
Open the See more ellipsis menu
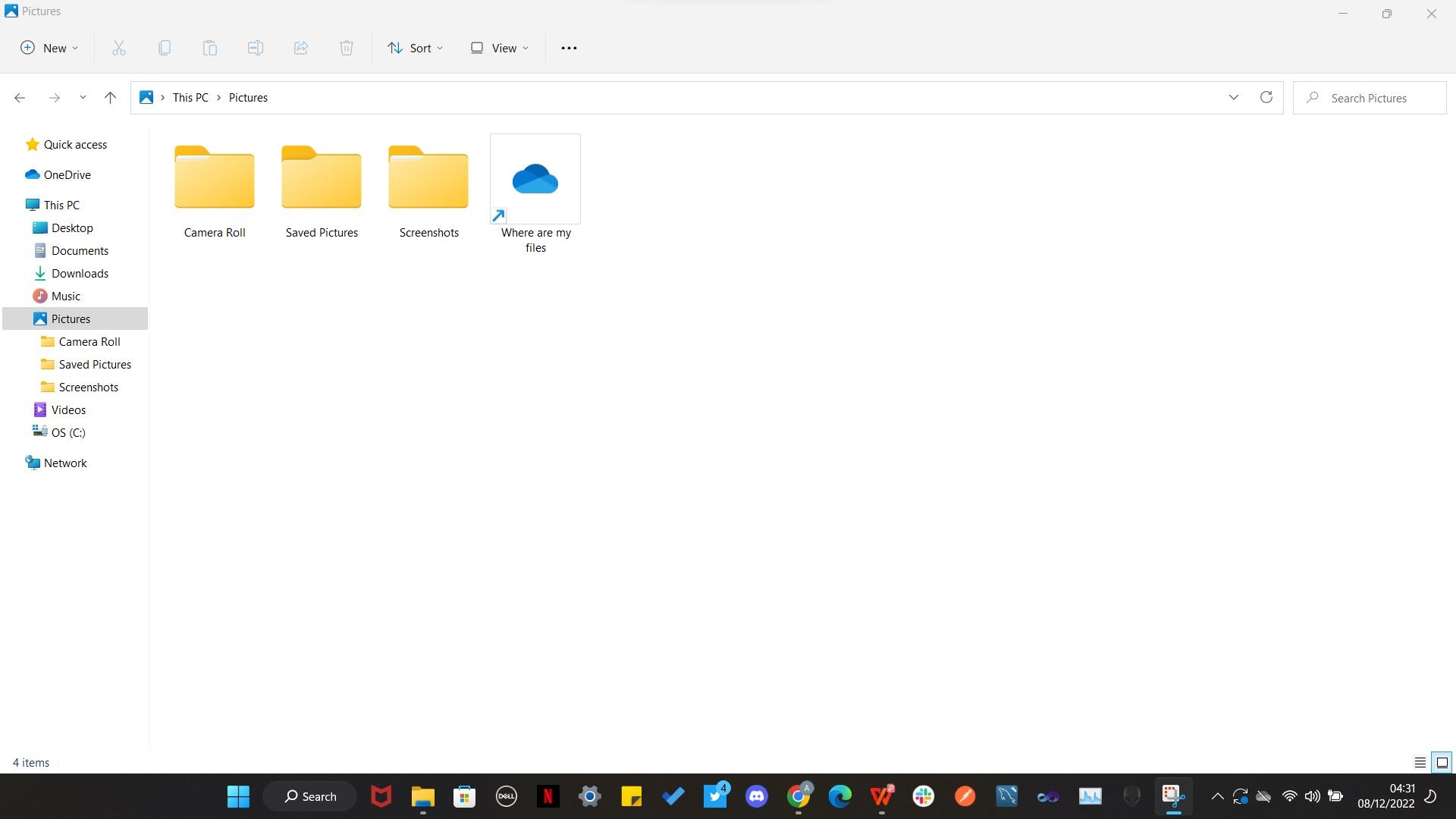(569, 48)
